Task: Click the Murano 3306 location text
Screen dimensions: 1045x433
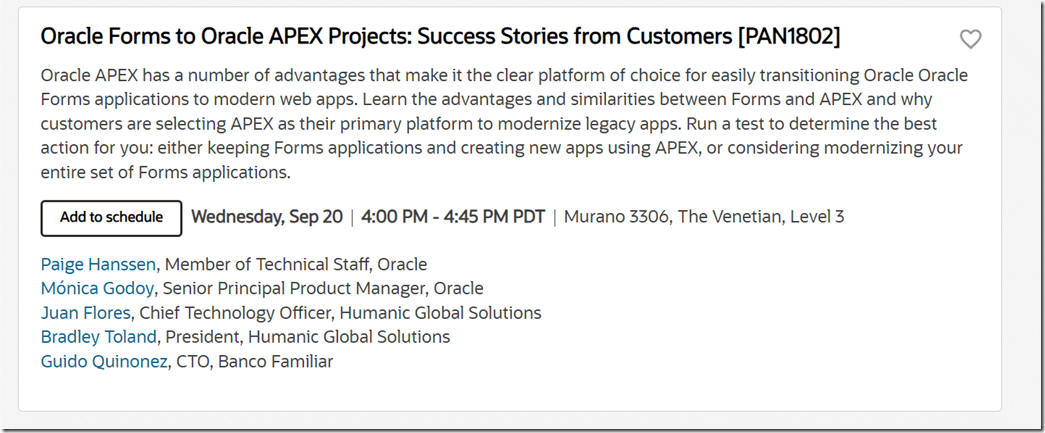Action: pyautogui.click(x=616, y=217)
